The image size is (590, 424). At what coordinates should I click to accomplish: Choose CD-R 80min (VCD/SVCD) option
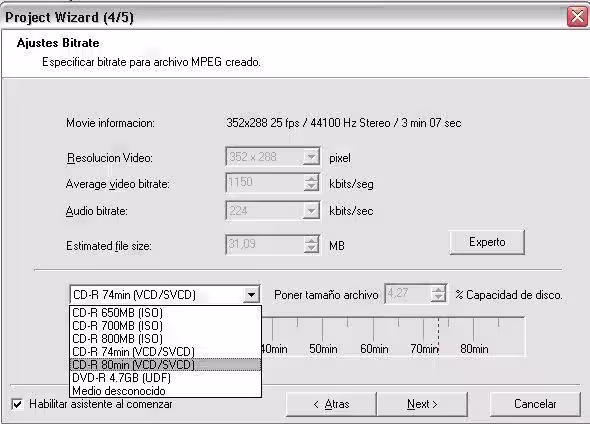coord(166,365)
